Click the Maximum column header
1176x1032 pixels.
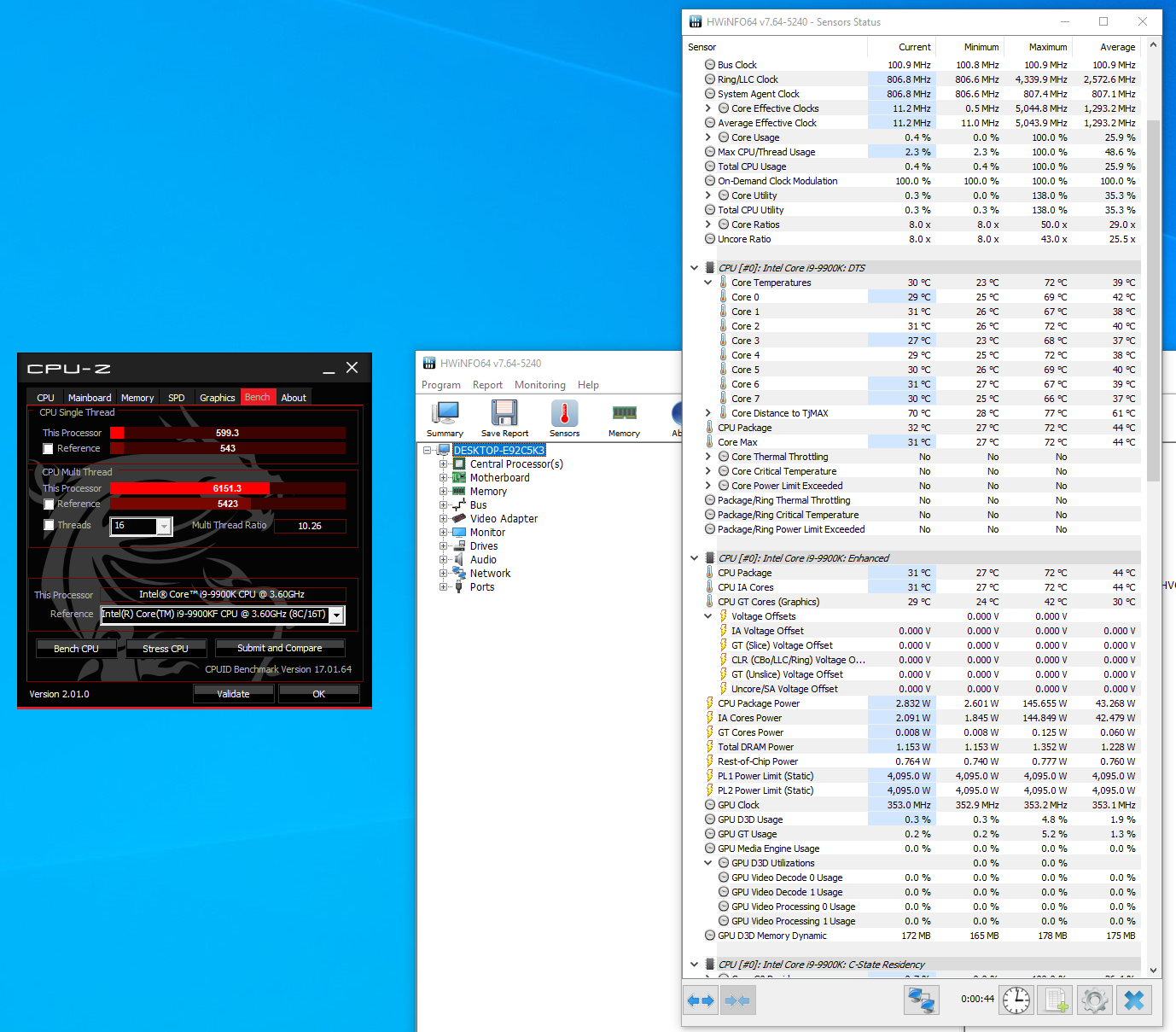pyautogui.click(x=1038, y=47)
